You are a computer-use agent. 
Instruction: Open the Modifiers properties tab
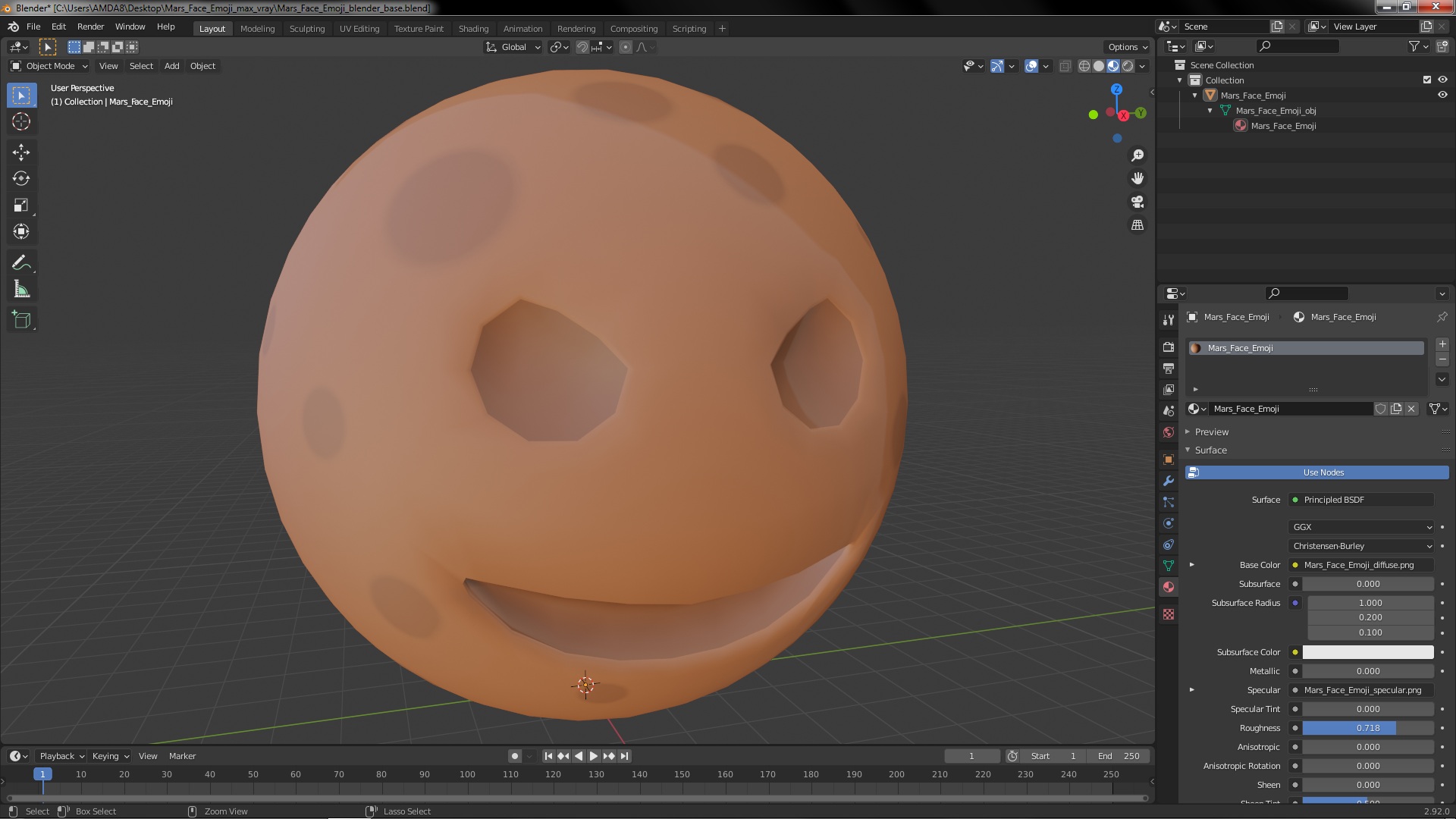click(x=1169, y=481)
